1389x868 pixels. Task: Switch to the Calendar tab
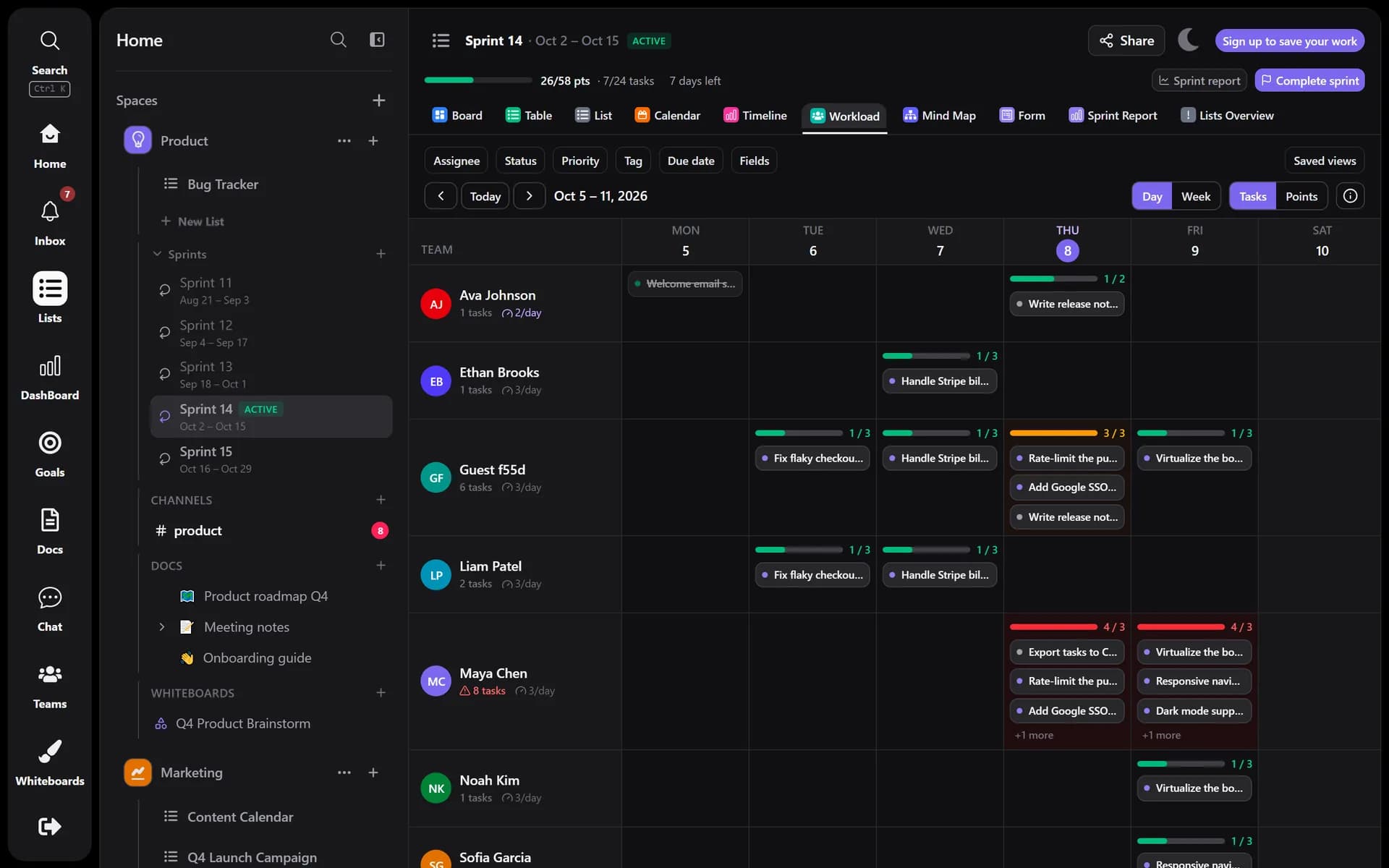point(667,116)
